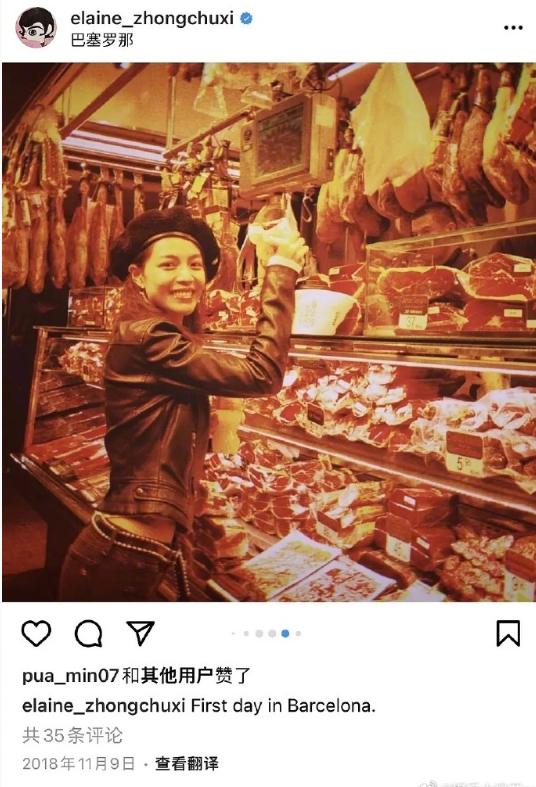Viewport: 536px width, 787px height.
Task: Jump to the last carousel indicator dot
Action: click(x=298, y=633)
